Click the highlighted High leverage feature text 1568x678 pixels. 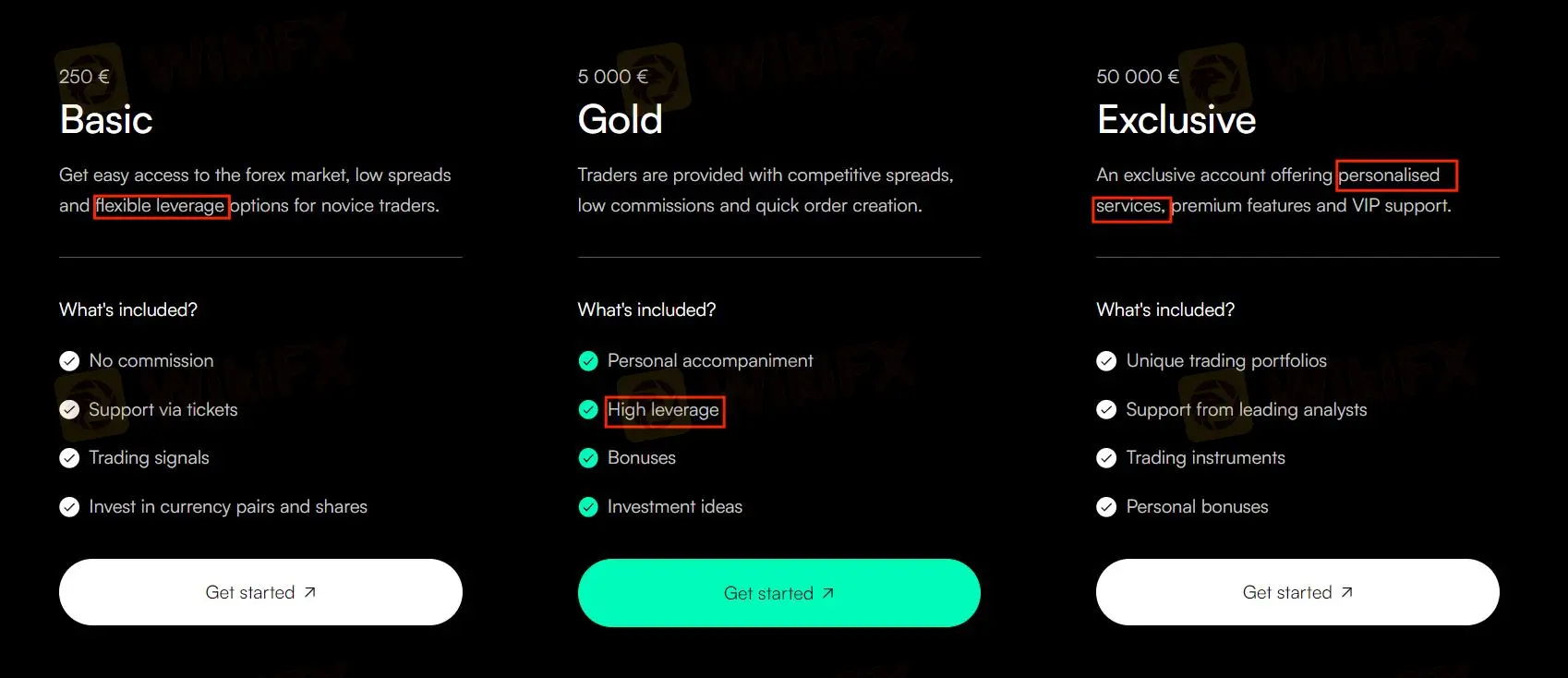663,410
